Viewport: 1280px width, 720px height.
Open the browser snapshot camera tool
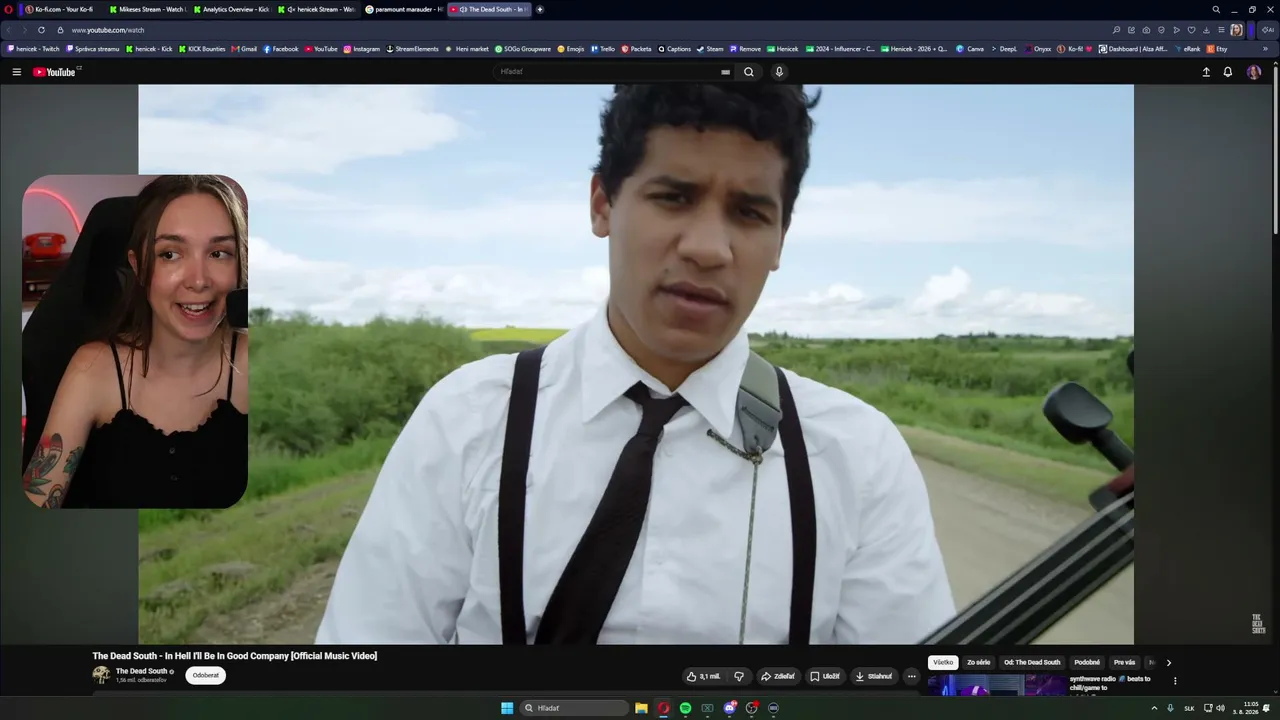tap(1146, 30)
